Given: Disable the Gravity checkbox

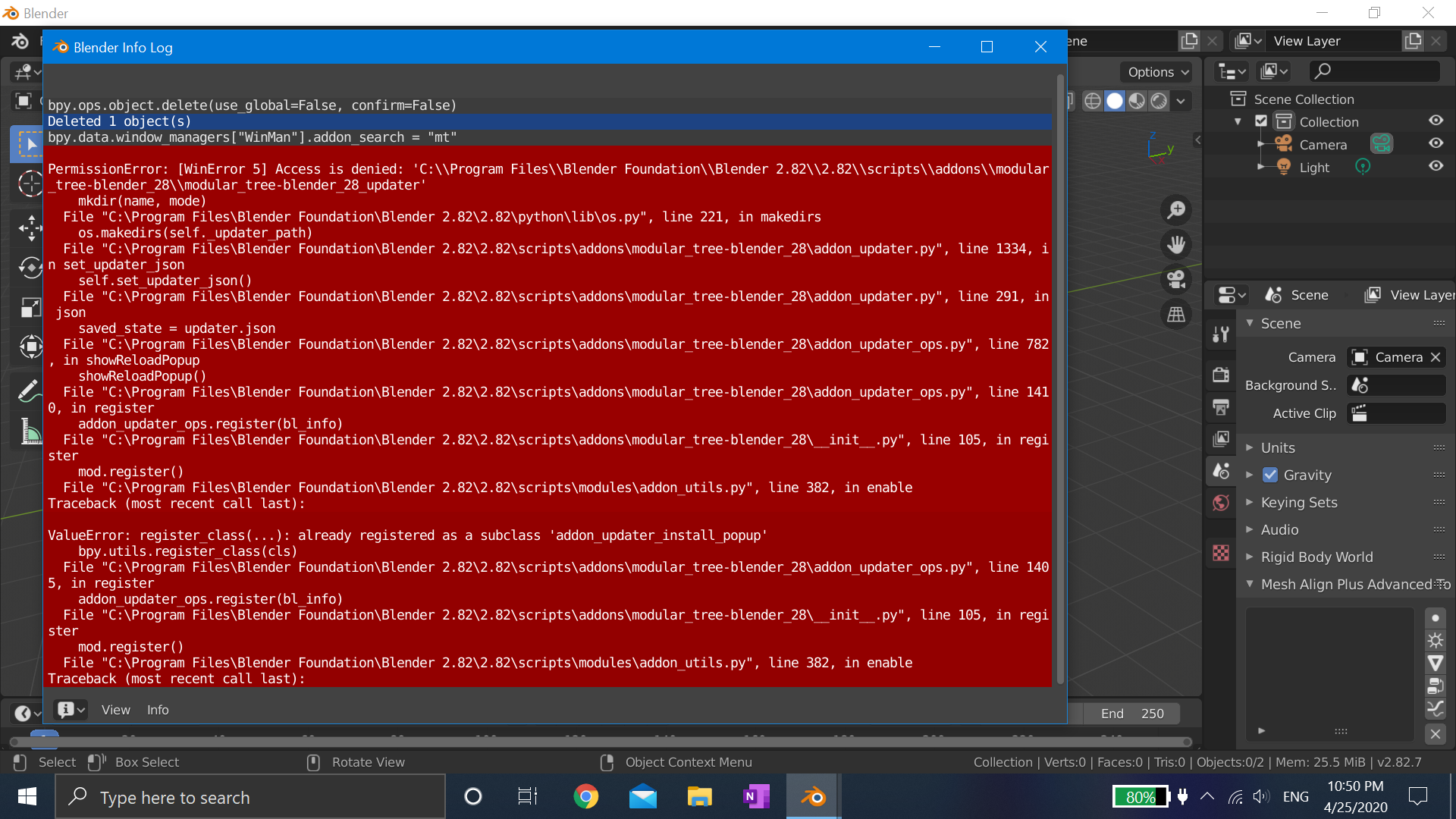Looking at the screenshot, I should pos(1272,475).
